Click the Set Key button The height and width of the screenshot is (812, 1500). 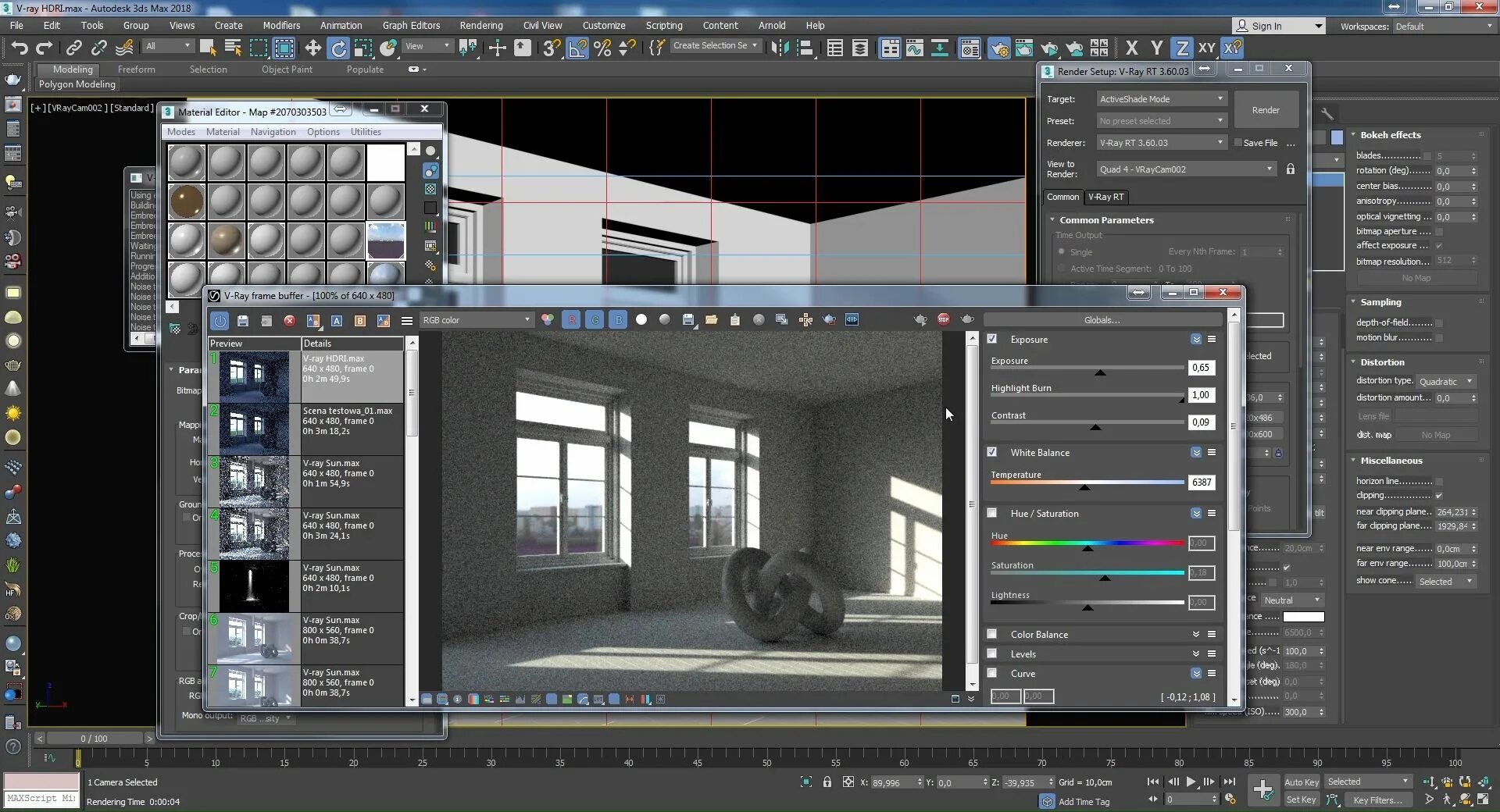tap(1302, 800)
